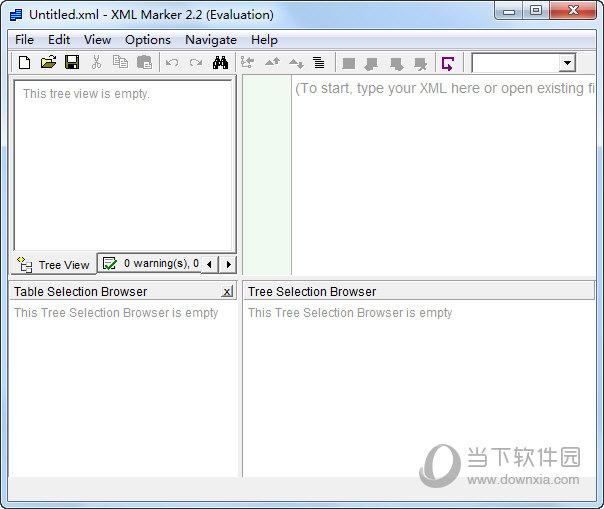Open the File menu
The height and width of the screenshot is (509, 604).
point(24,40)
